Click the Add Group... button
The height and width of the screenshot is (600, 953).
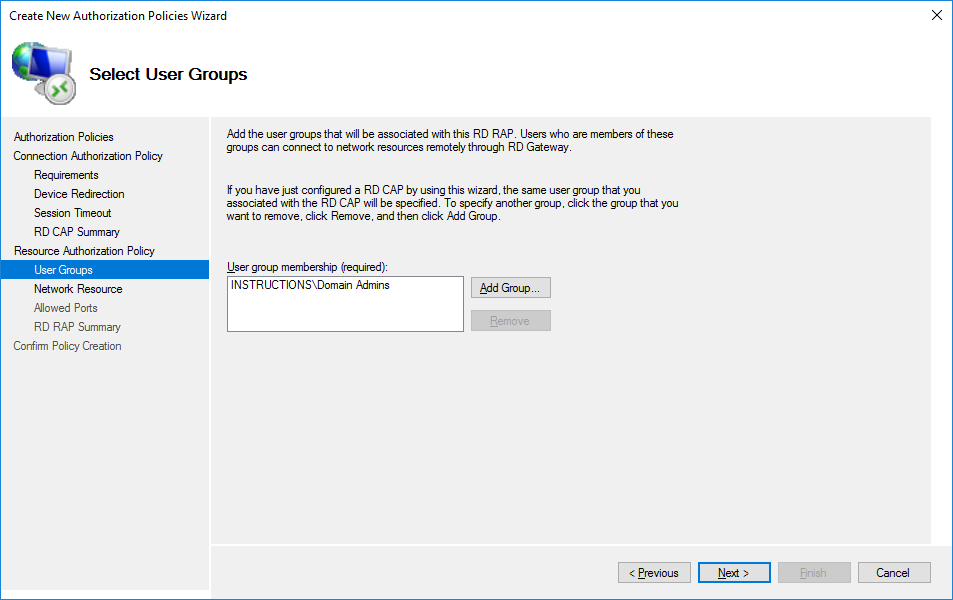coord(510,288)
